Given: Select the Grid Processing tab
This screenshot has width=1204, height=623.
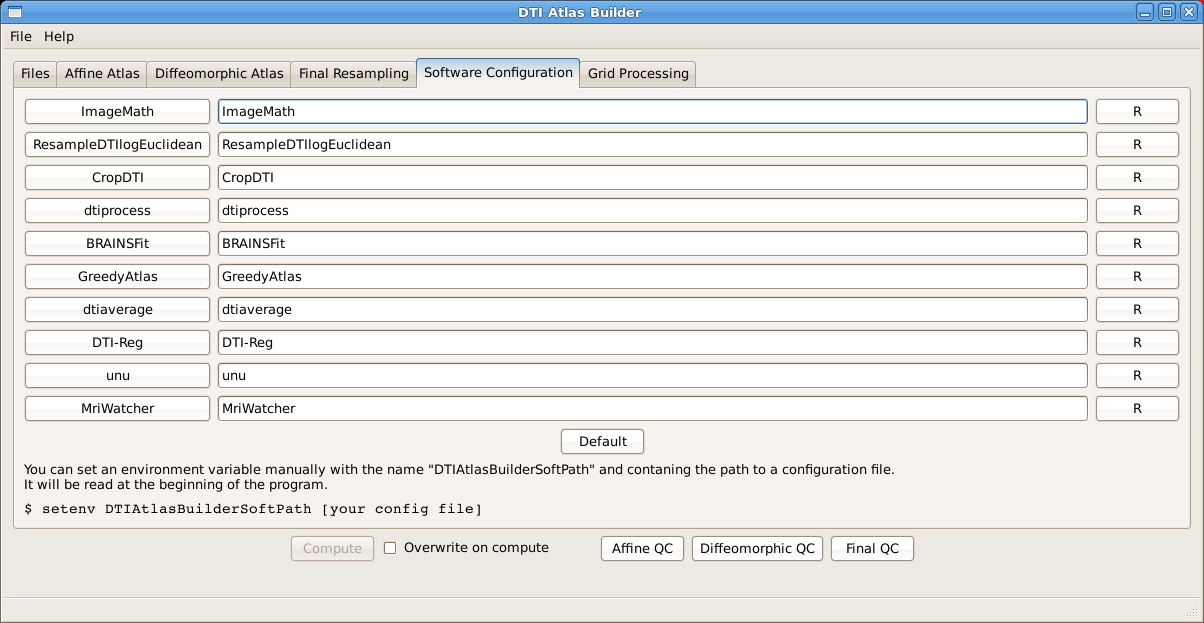Looking at the screenshot, I should pyautogui.click(x=638, y=74).
